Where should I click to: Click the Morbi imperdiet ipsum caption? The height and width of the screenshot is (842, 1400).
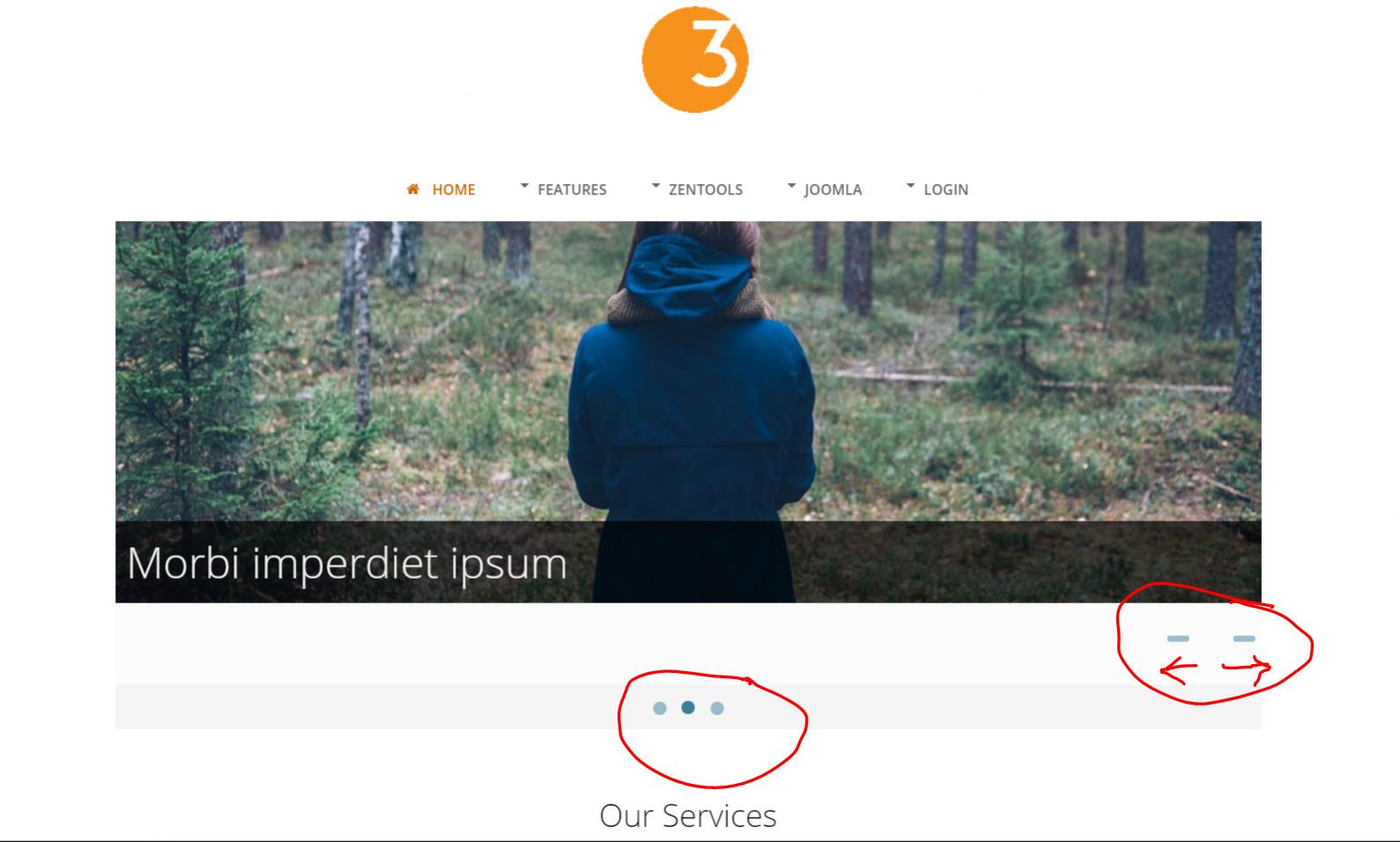click(x=347, y=564)
